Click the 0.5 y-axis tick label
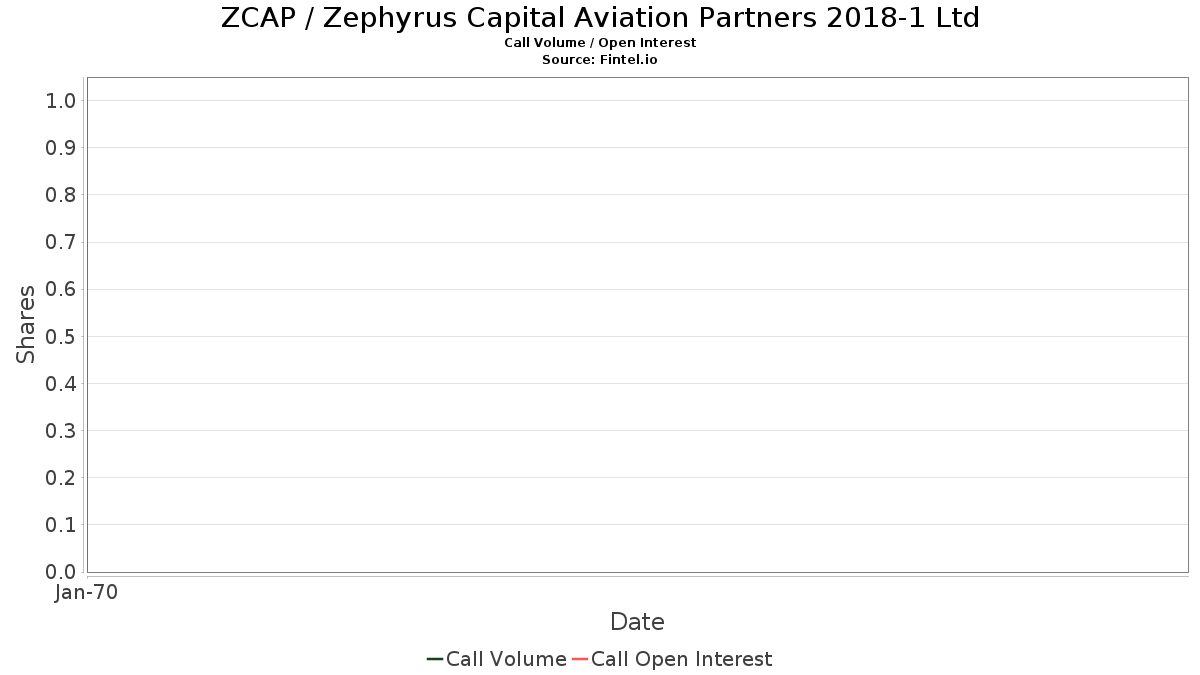The height and width of the screenshot is (675, 1200). 61,336
